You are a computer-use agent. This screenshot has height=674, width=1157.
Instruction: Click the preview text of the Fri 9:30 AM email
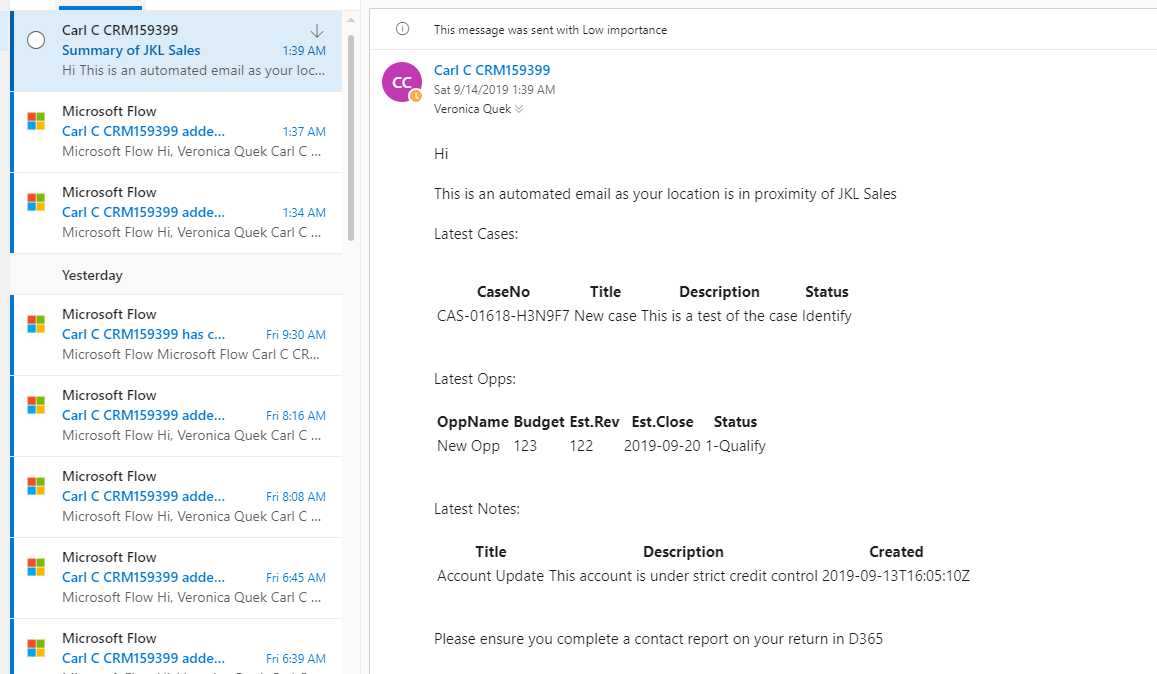click(190, 354)
